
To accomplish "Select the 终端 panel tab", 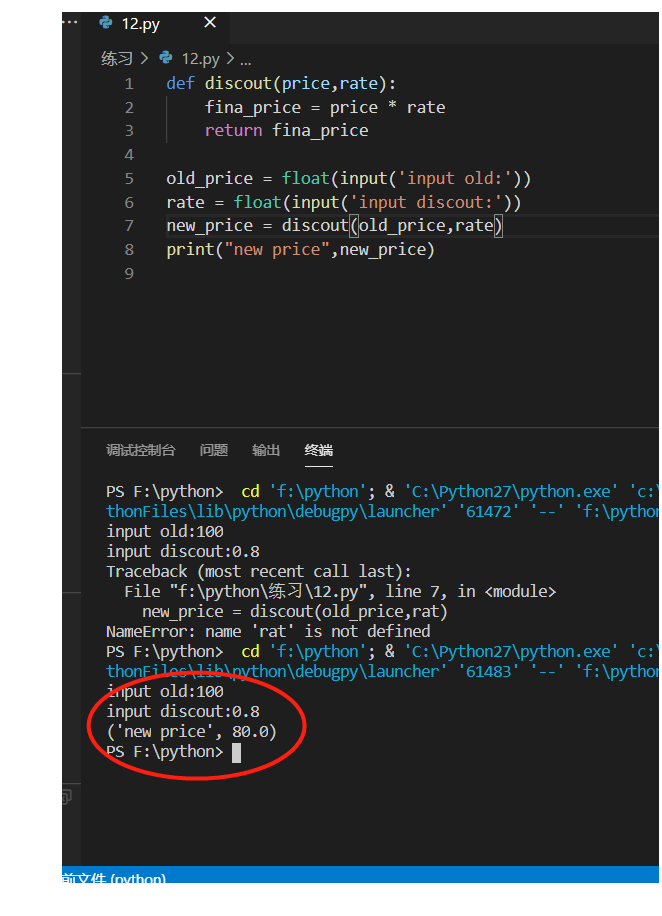I will click(318, 450).
